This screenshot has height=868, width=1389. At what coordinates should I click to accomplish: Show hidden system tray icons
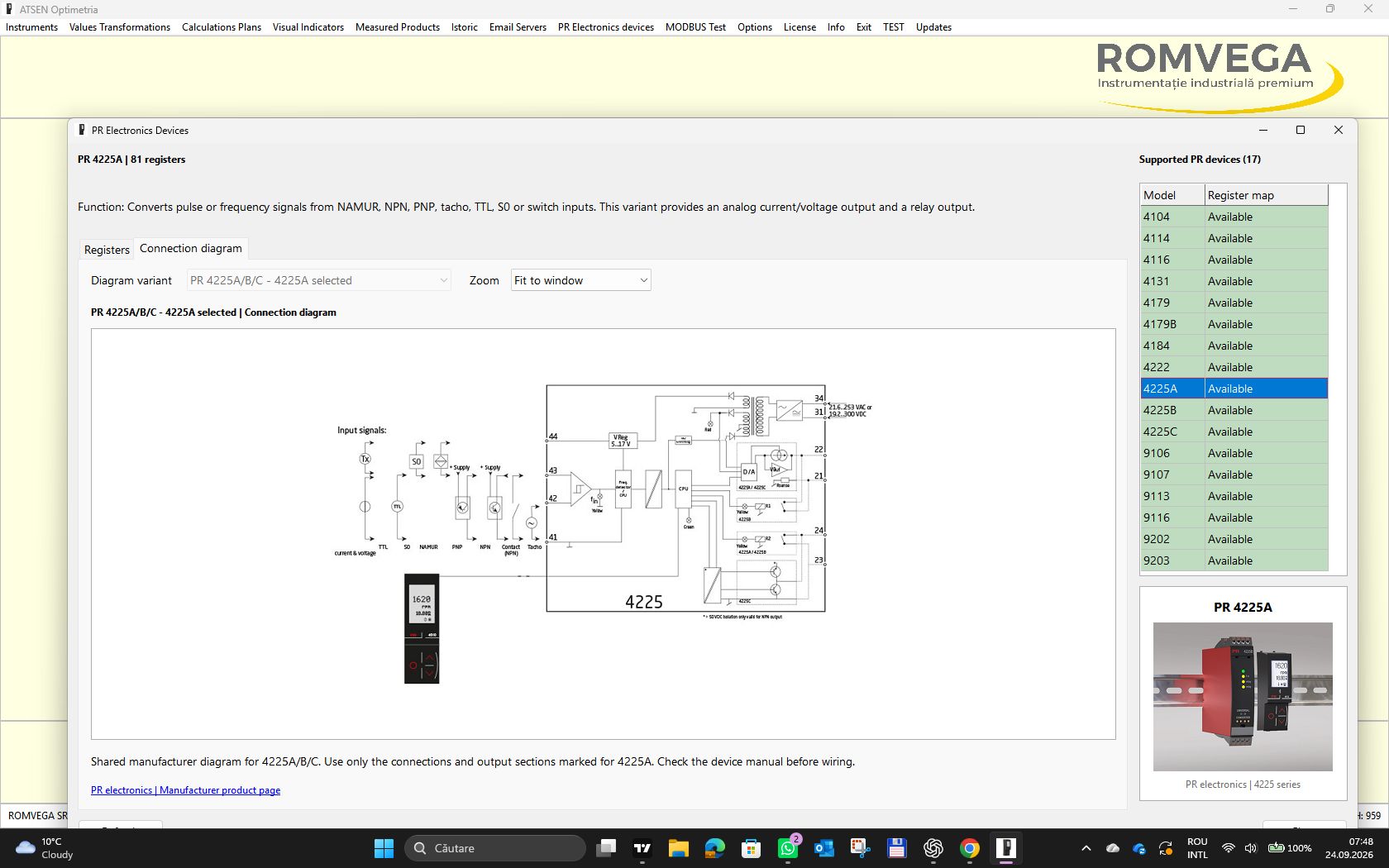point(1086,848)
